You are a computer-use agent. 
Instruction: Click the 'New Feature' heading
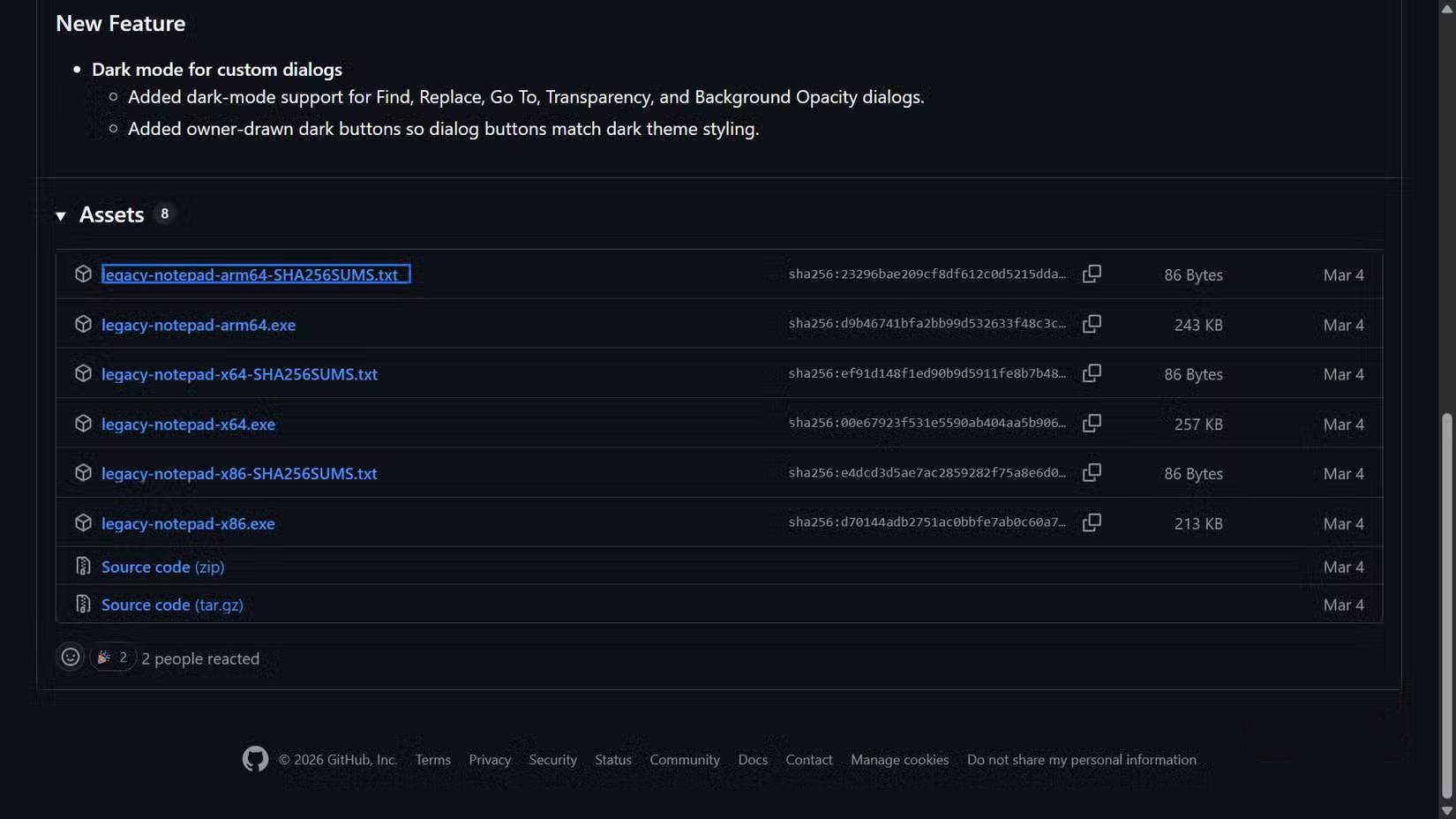(121, 23)
